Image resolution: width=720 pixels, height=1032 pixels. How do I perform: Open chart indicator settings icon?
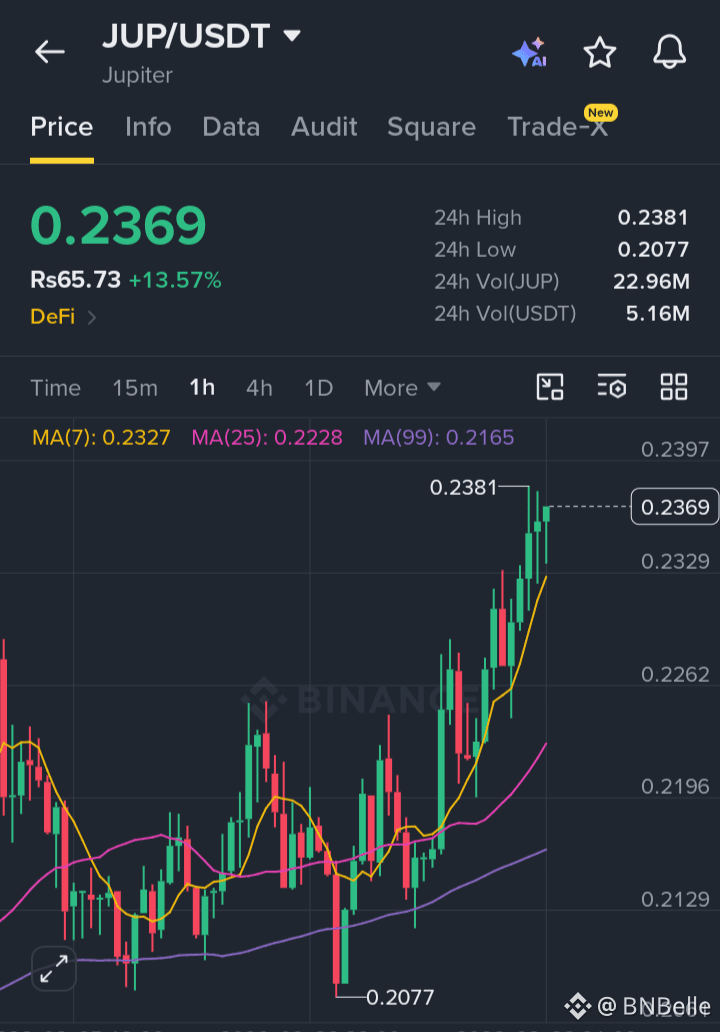(x=611, y=387)
